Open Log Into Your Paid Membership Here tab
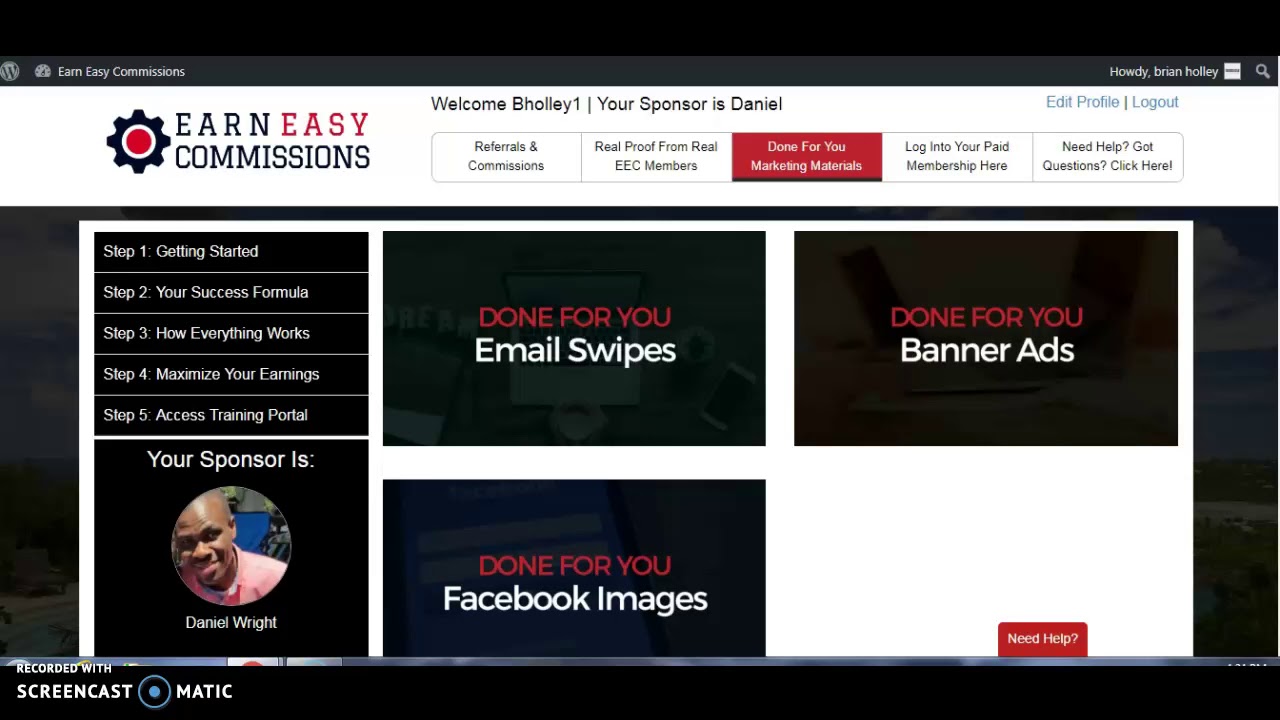 (957, 156)
